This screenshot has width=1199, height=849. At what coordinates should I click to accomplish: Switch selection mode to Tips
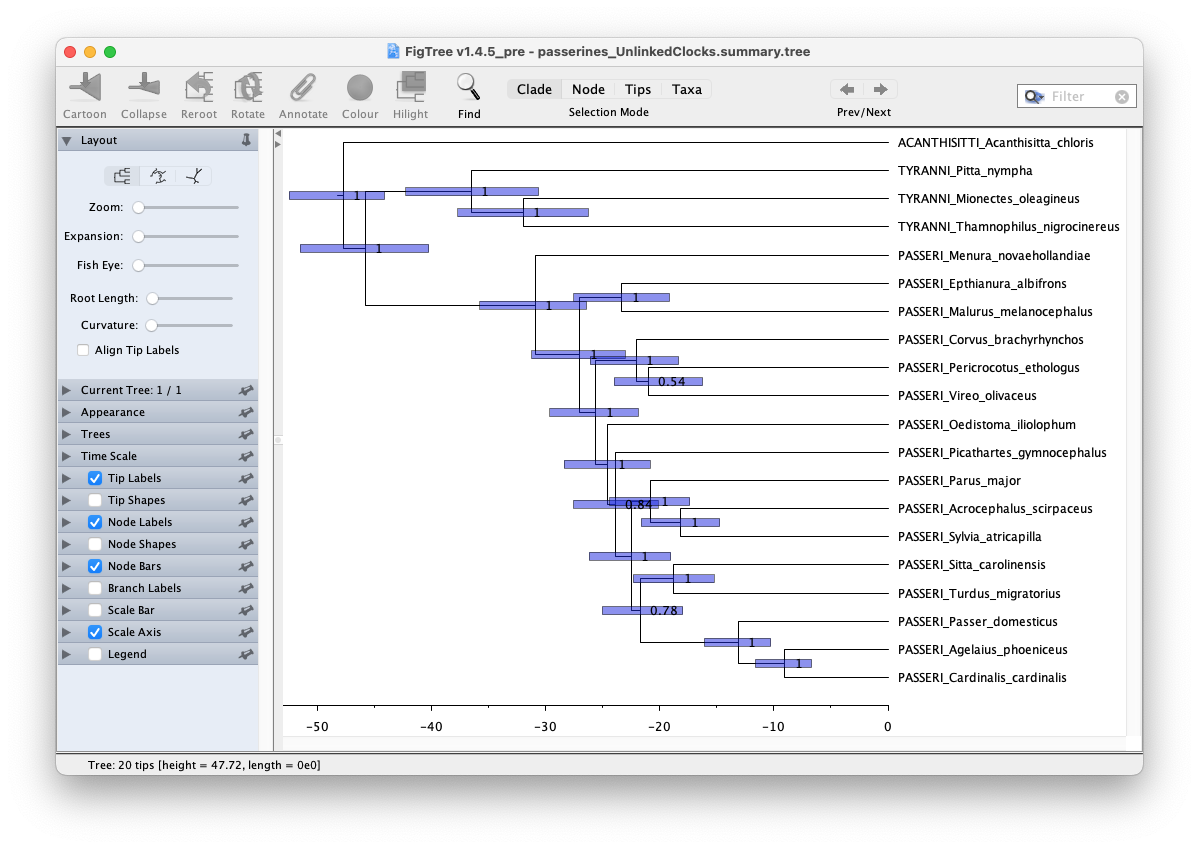point(638,89)
